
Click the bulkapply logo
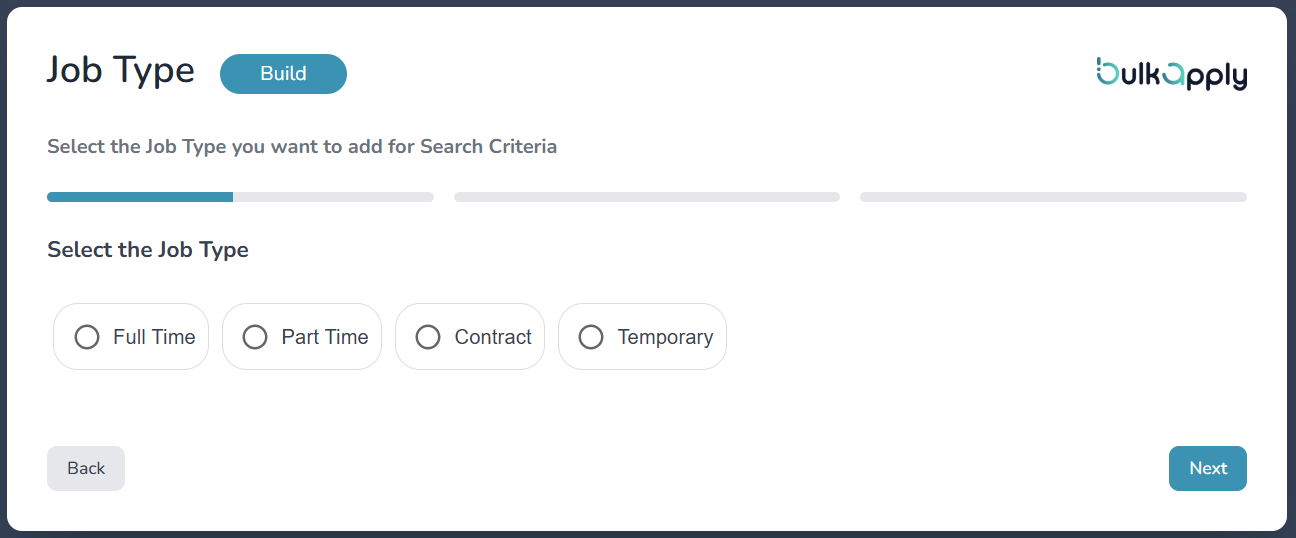click(x=1172, y=73)
